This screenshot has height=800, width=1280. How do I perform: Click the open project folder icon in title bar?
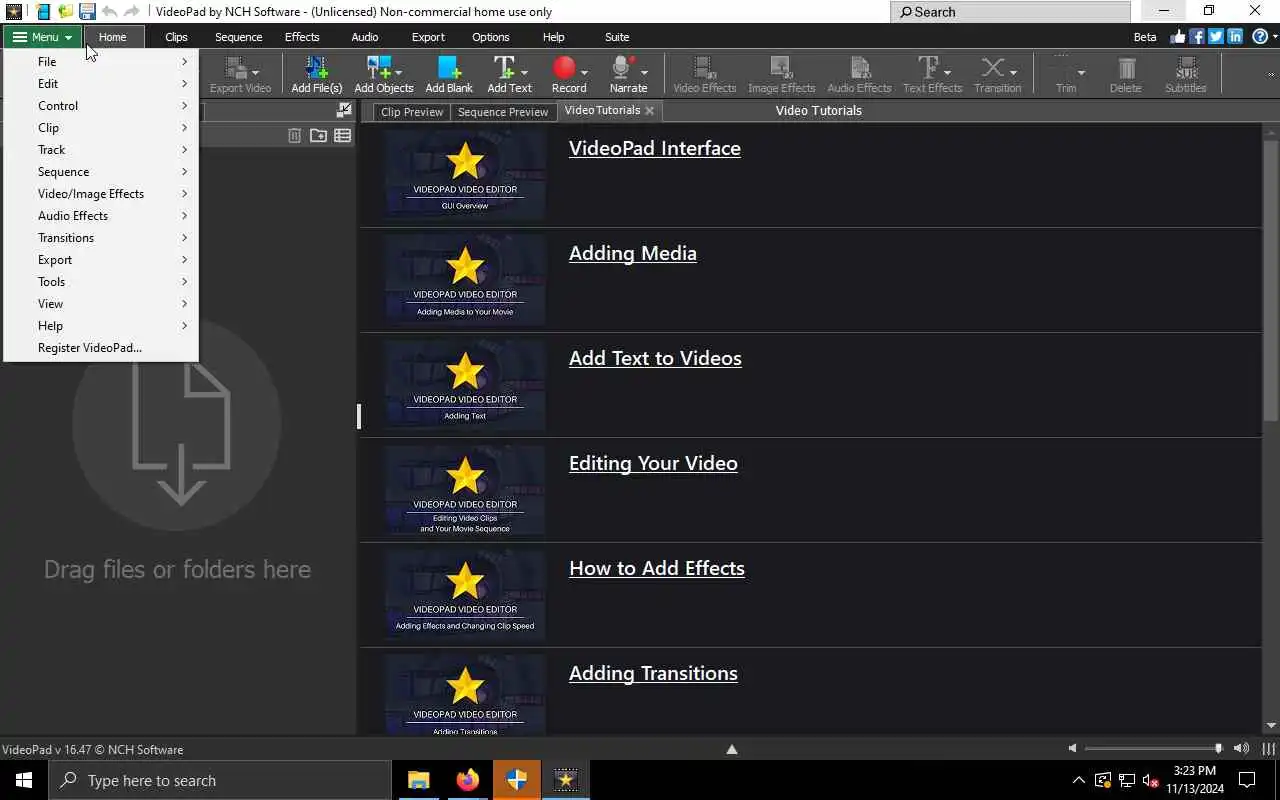pyautogui.click(x=65, y=12)
